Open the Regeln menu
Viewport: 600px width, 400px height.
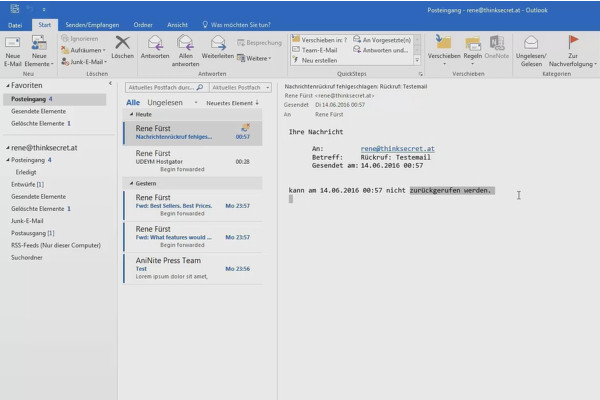[473, 50]
